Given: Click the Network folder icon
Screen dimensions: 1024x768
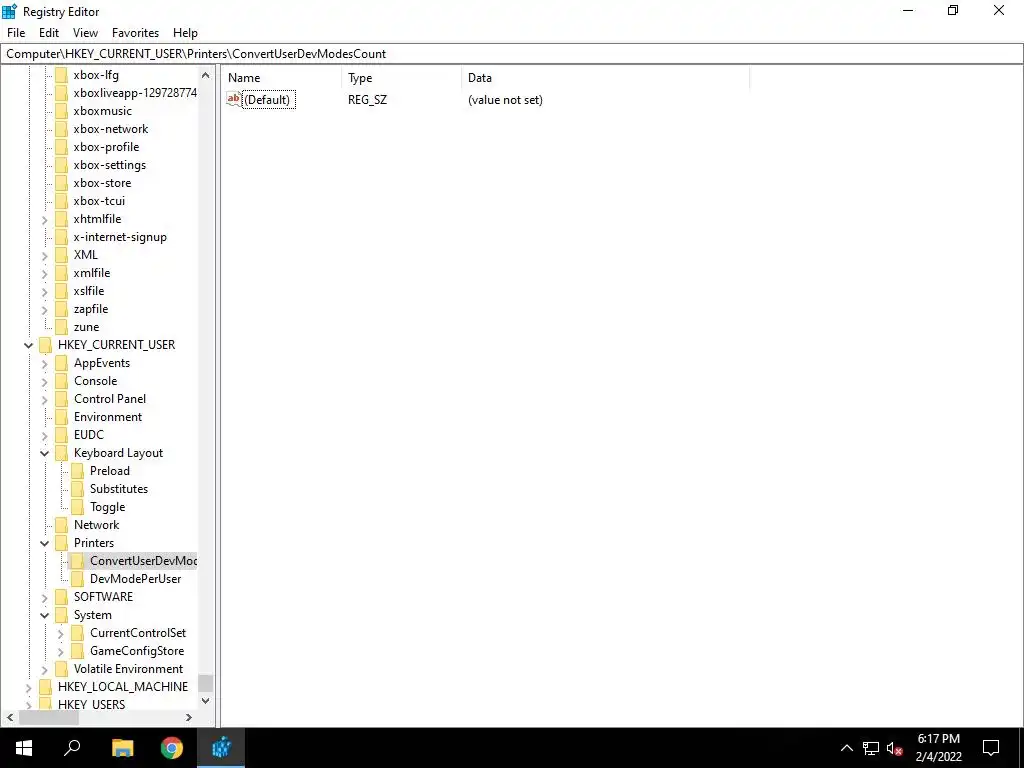Looking at the screenshot, I should coord(61,525).
